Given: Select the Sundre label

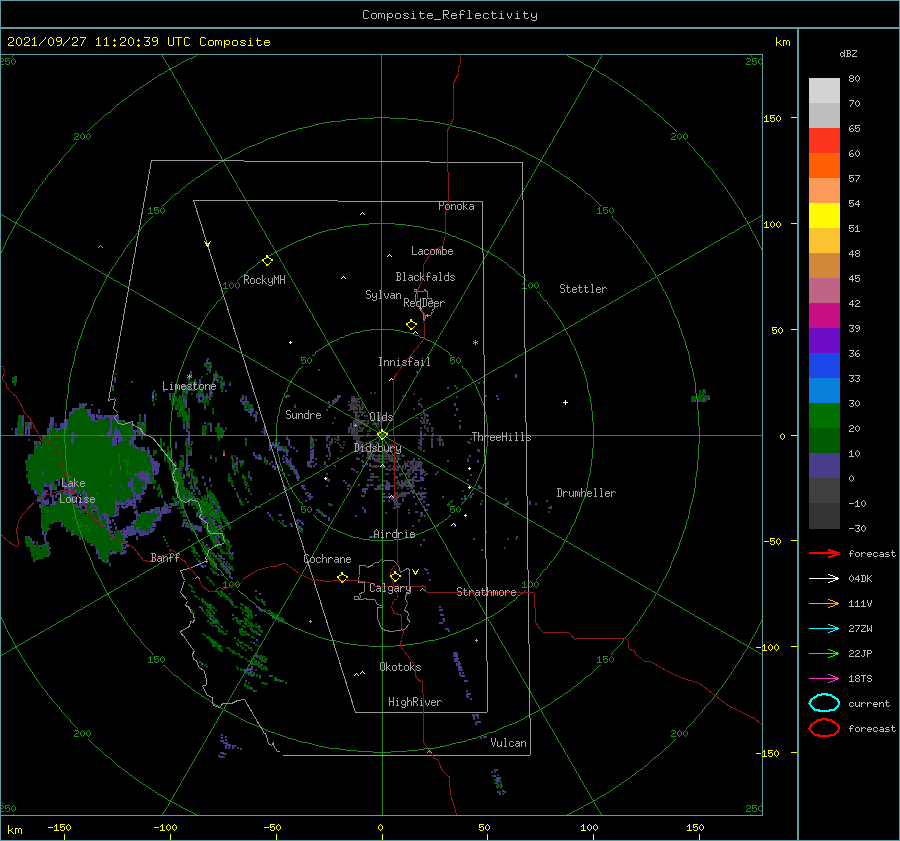Looking at the screenshot, I should pyautogui.click(x=303, y=414).
